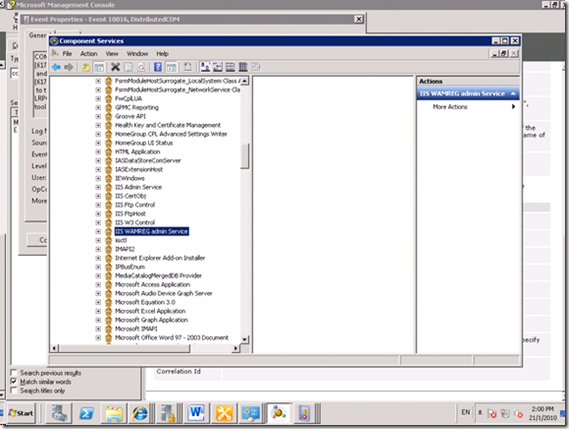Screen dimensions: 569x429
Task: Select the FwCplLUA tree item
Action: click(128, 99)
